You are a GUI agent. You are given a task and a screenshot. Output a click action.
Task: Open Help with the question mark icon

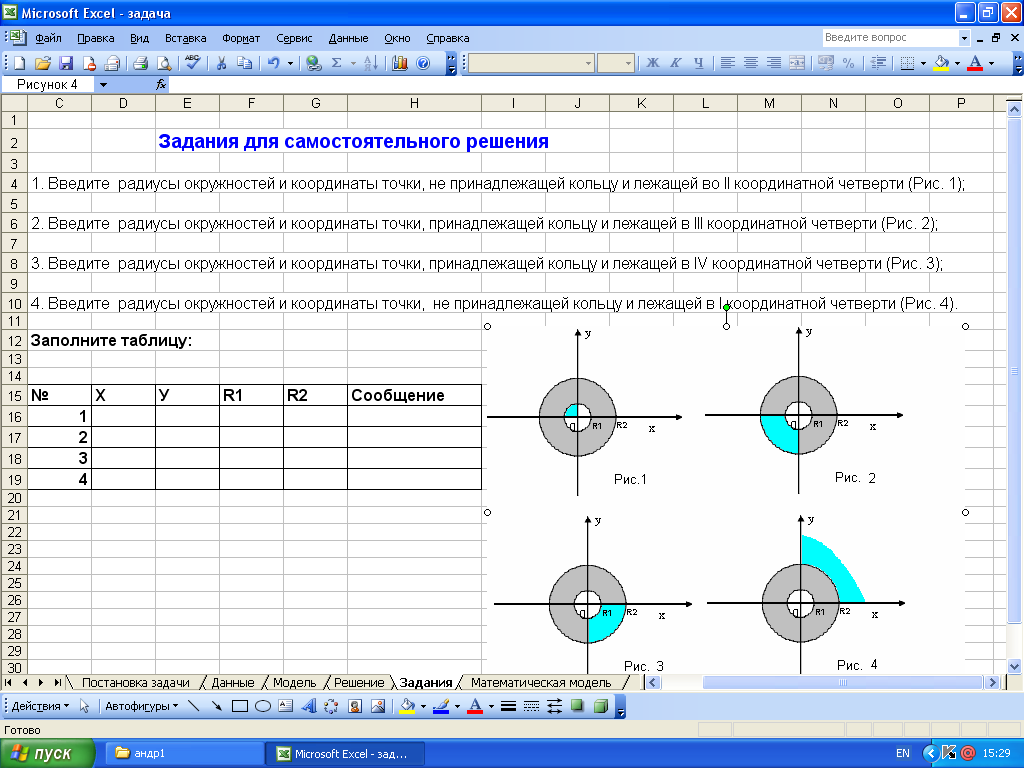[x=423, y=63]
